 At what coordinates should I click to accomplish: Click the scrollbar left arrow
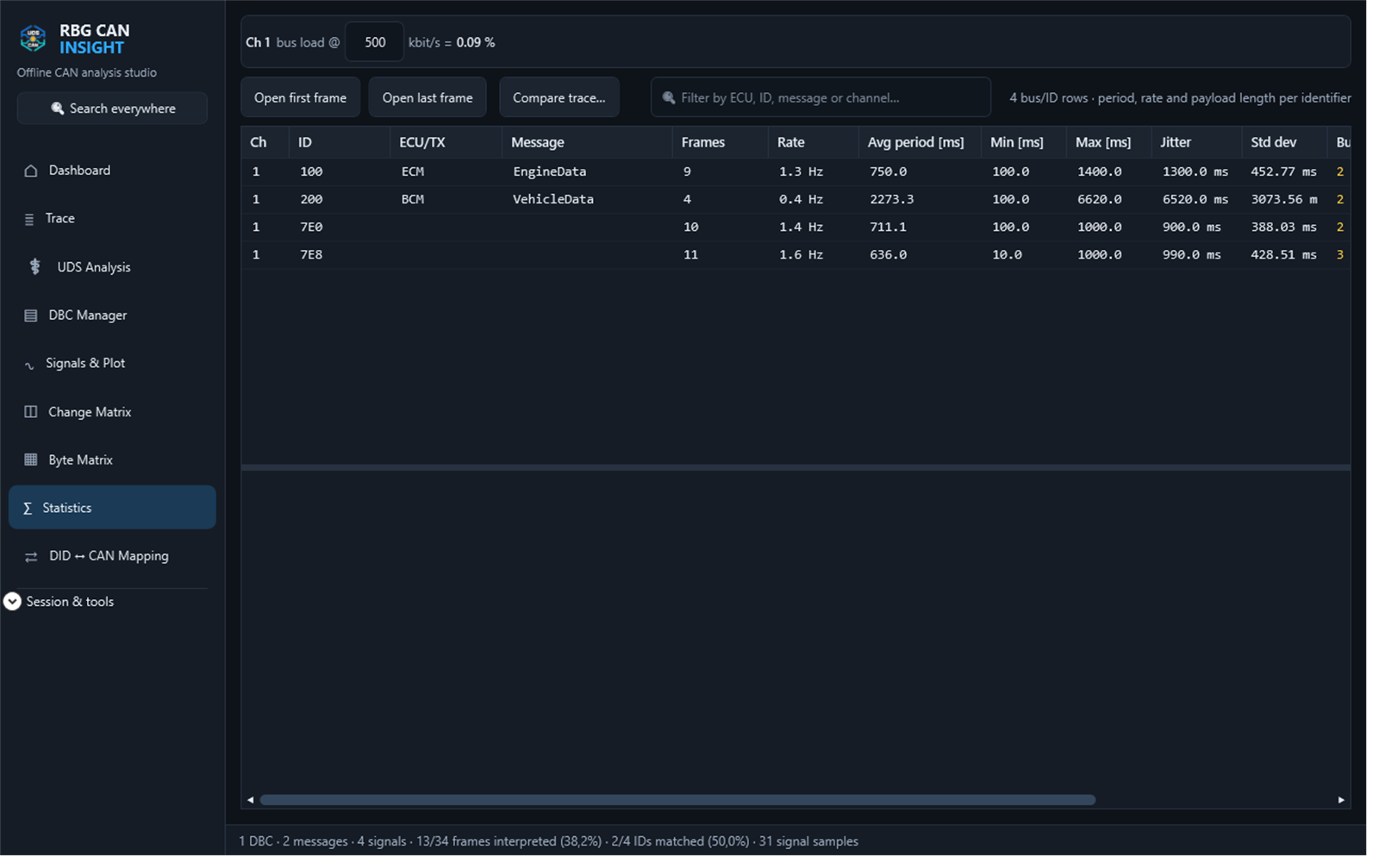(251, 800)
